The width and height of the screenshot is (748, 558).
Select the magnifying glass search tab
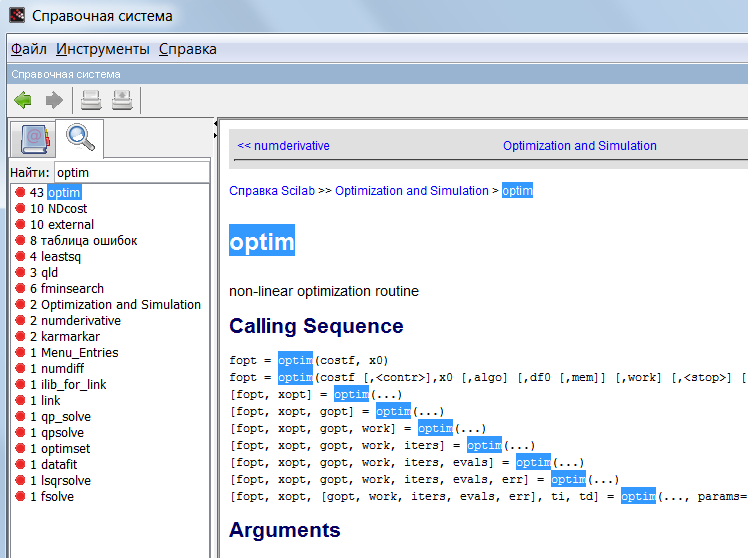(x=80, y=138)
